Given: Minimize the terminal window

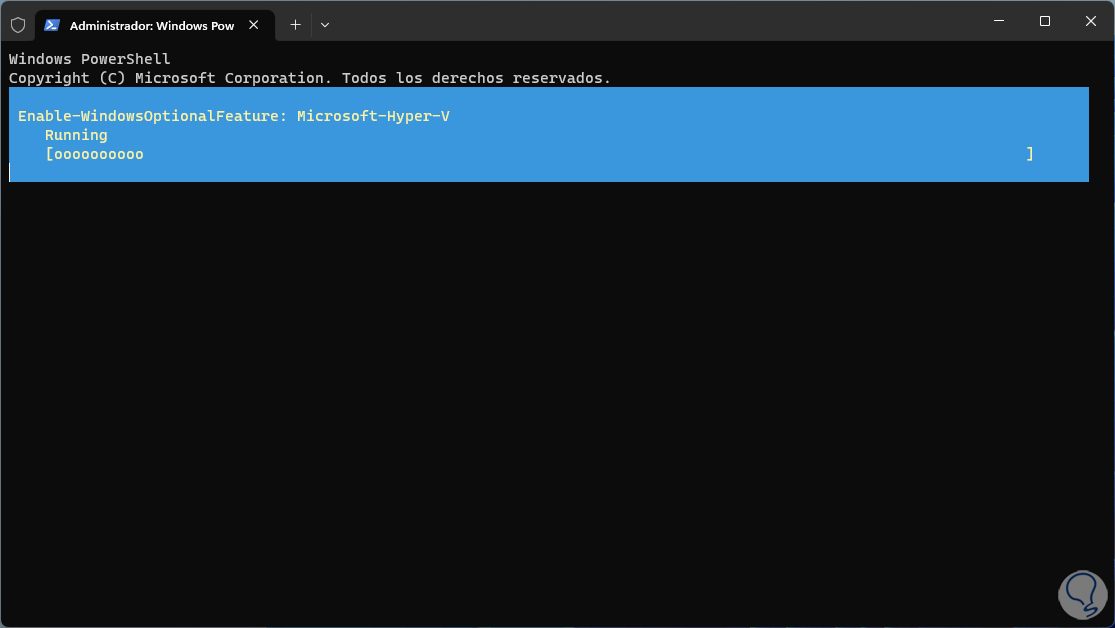Looking at the screenshot, I should (999, 21).
